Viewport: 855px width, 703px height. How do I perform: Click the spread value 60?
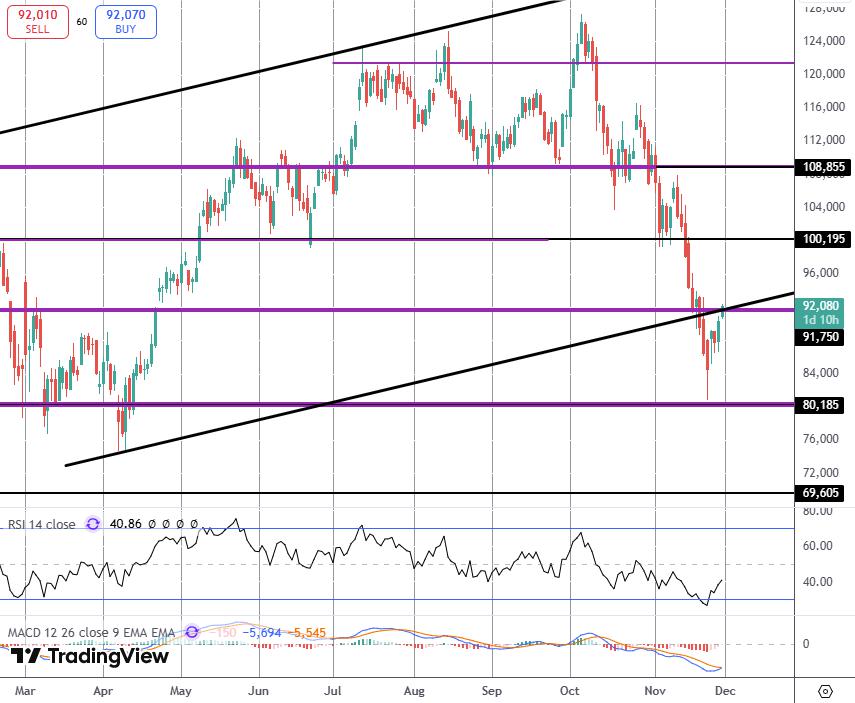[82, 22]
